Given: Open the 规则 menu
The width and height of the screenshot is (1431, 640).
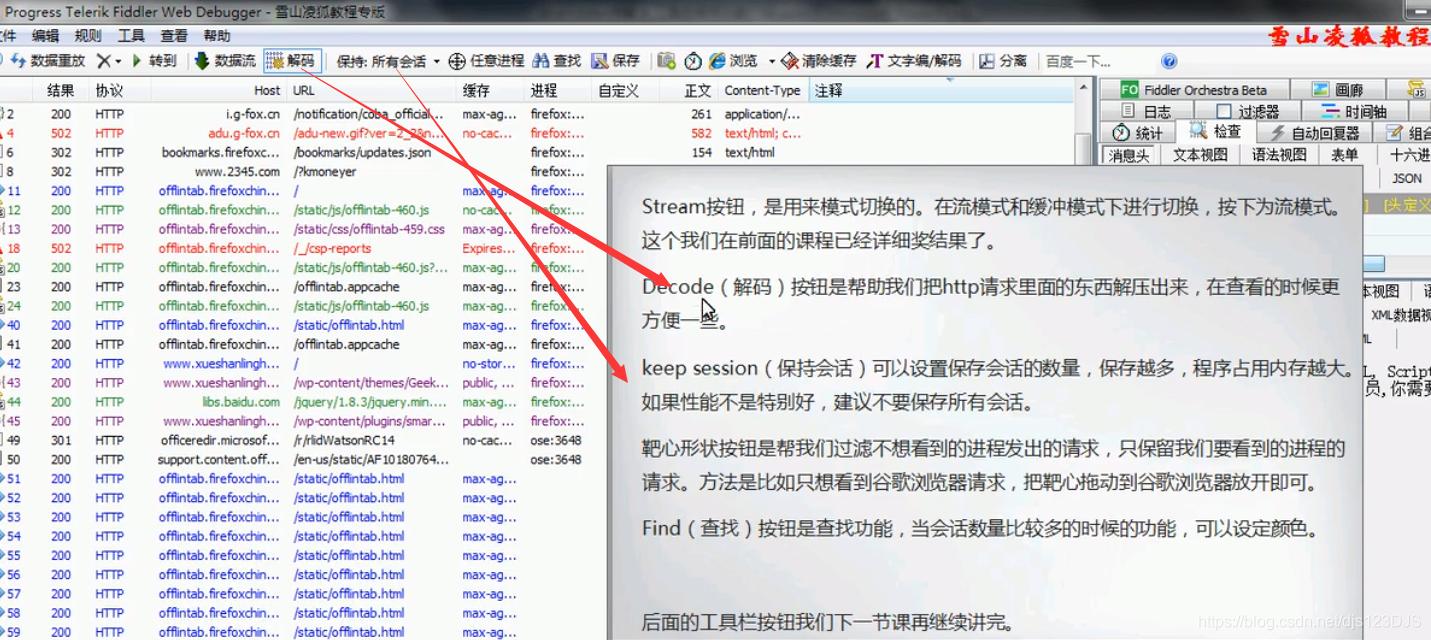Looking at the screenshot, I should (x=88, y=35).
